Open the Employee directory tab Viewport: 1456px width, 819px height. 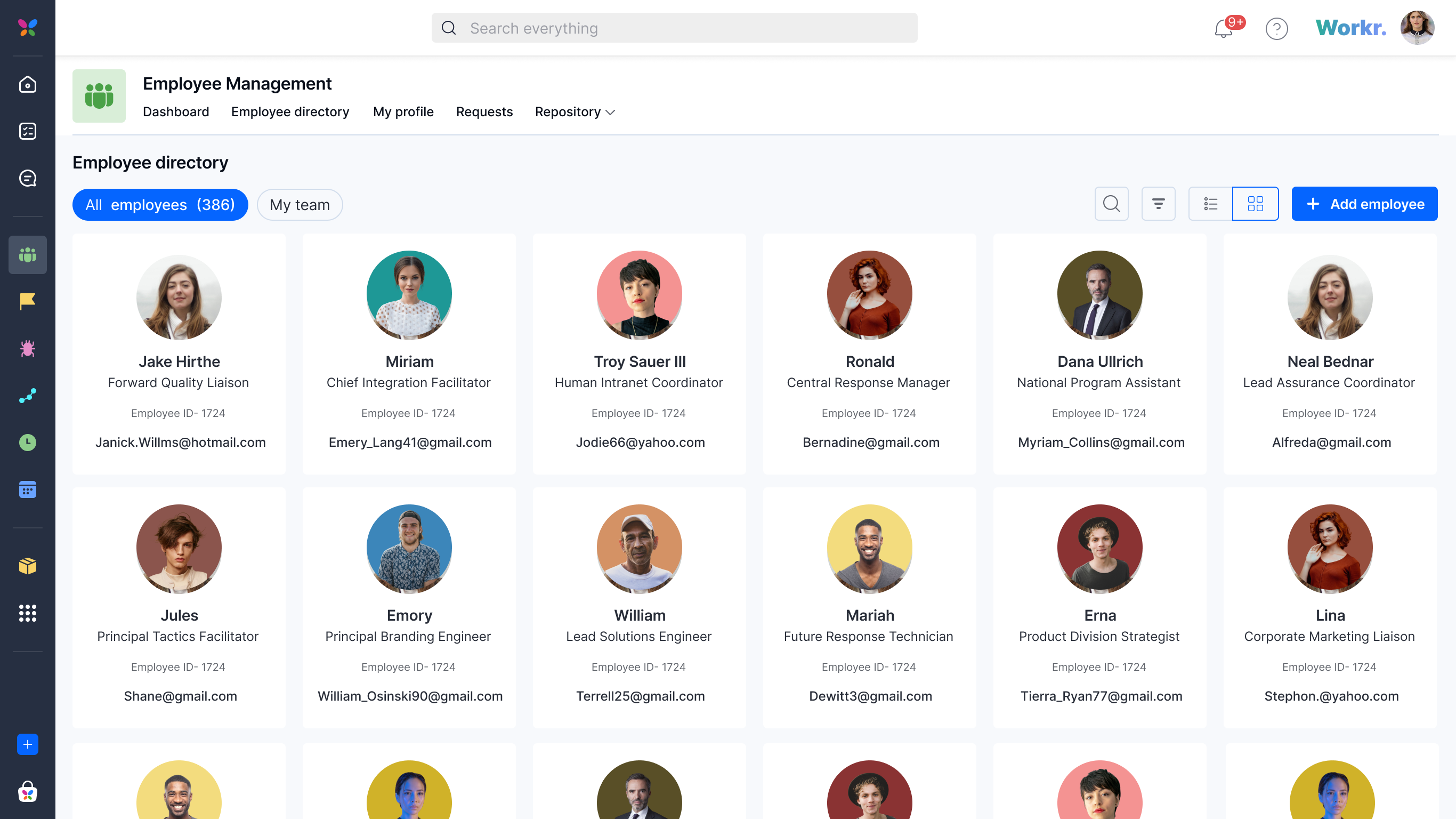[x=290, y=112]
